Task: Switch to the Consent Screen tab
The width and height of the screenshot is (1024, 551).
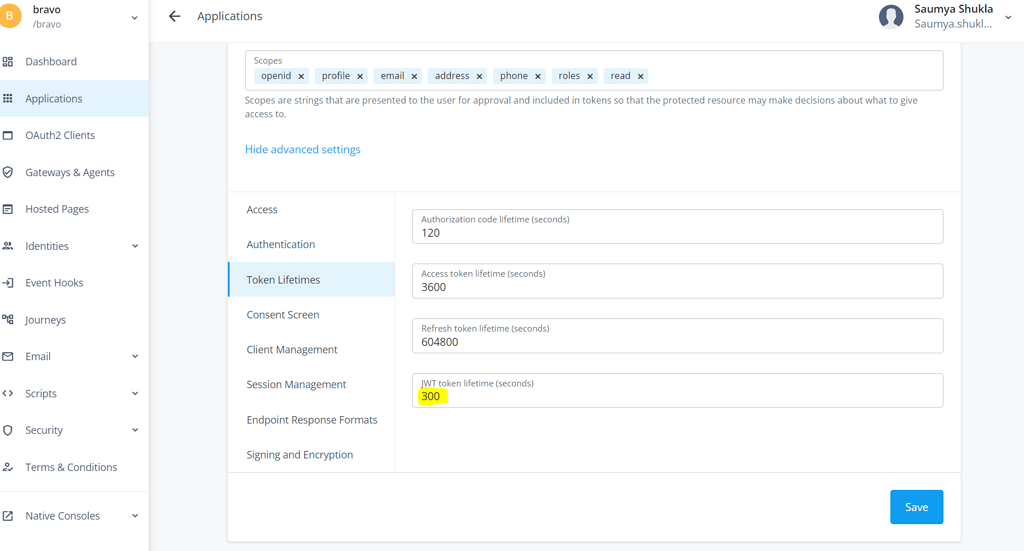Action: click(283, 315)
